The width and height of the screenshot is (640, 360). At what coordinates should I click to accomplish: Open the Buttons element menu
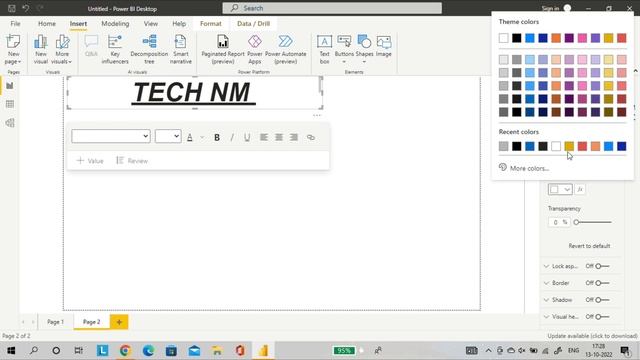tap(344, 49)
